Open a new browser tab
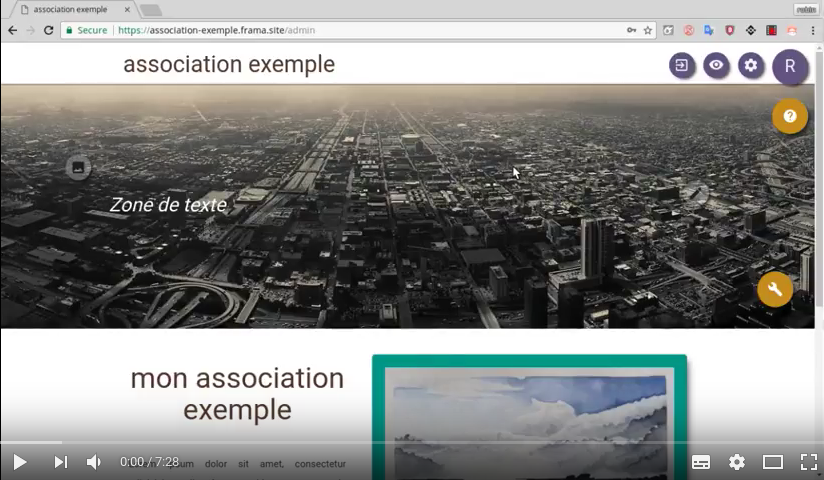 point(151,10)
